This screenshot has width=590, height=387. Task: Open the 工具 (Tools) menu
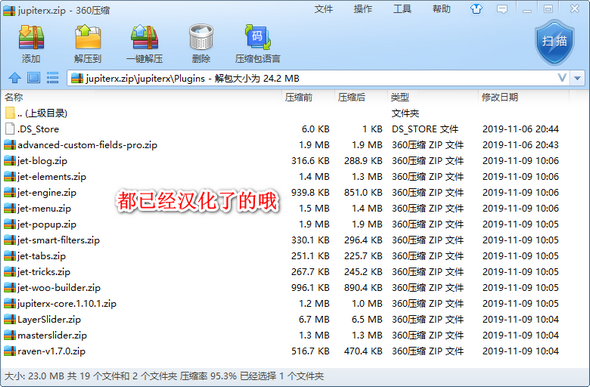coord(402,9)
